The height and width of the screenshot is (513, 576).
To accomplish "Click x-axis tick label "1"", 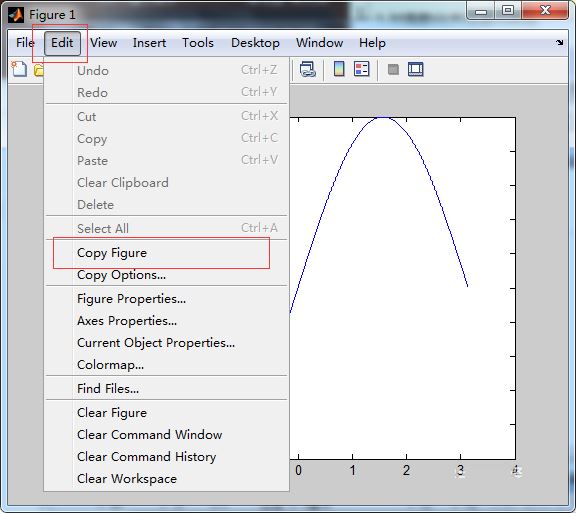I will pyautogui.click(x=353, y=470).
